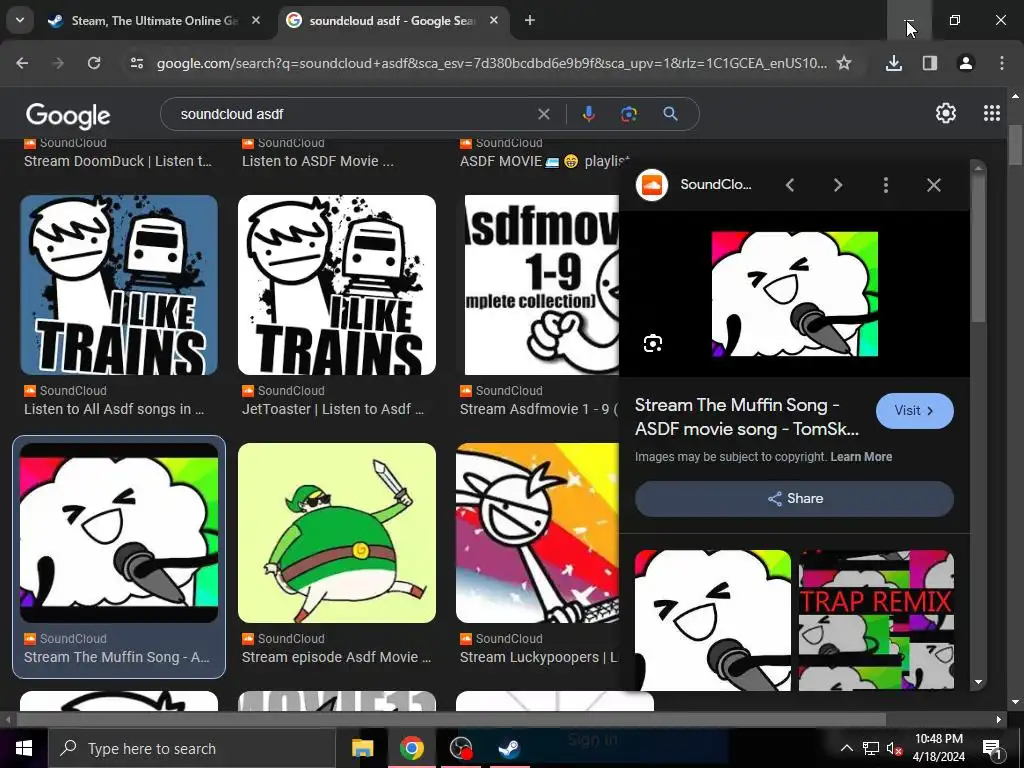Close the image preview panel
Image resolution: width=1024 pixels, height=768 pixels.
[x=934, y=185]
